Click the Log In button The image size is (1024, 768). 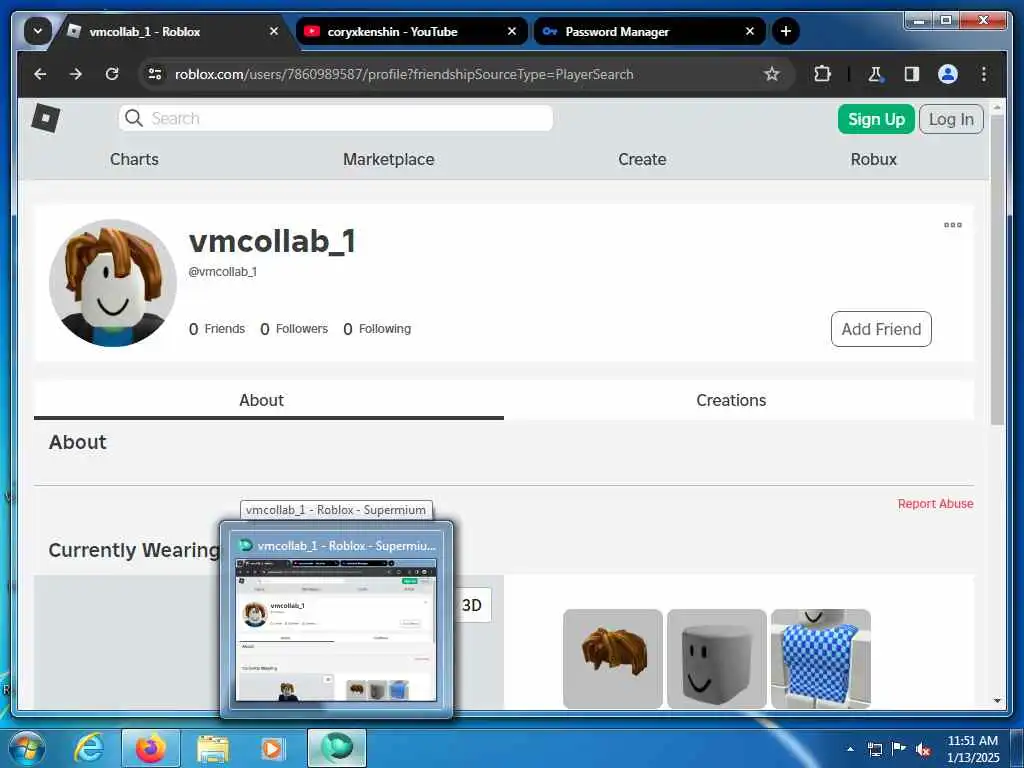click(951, 119)
